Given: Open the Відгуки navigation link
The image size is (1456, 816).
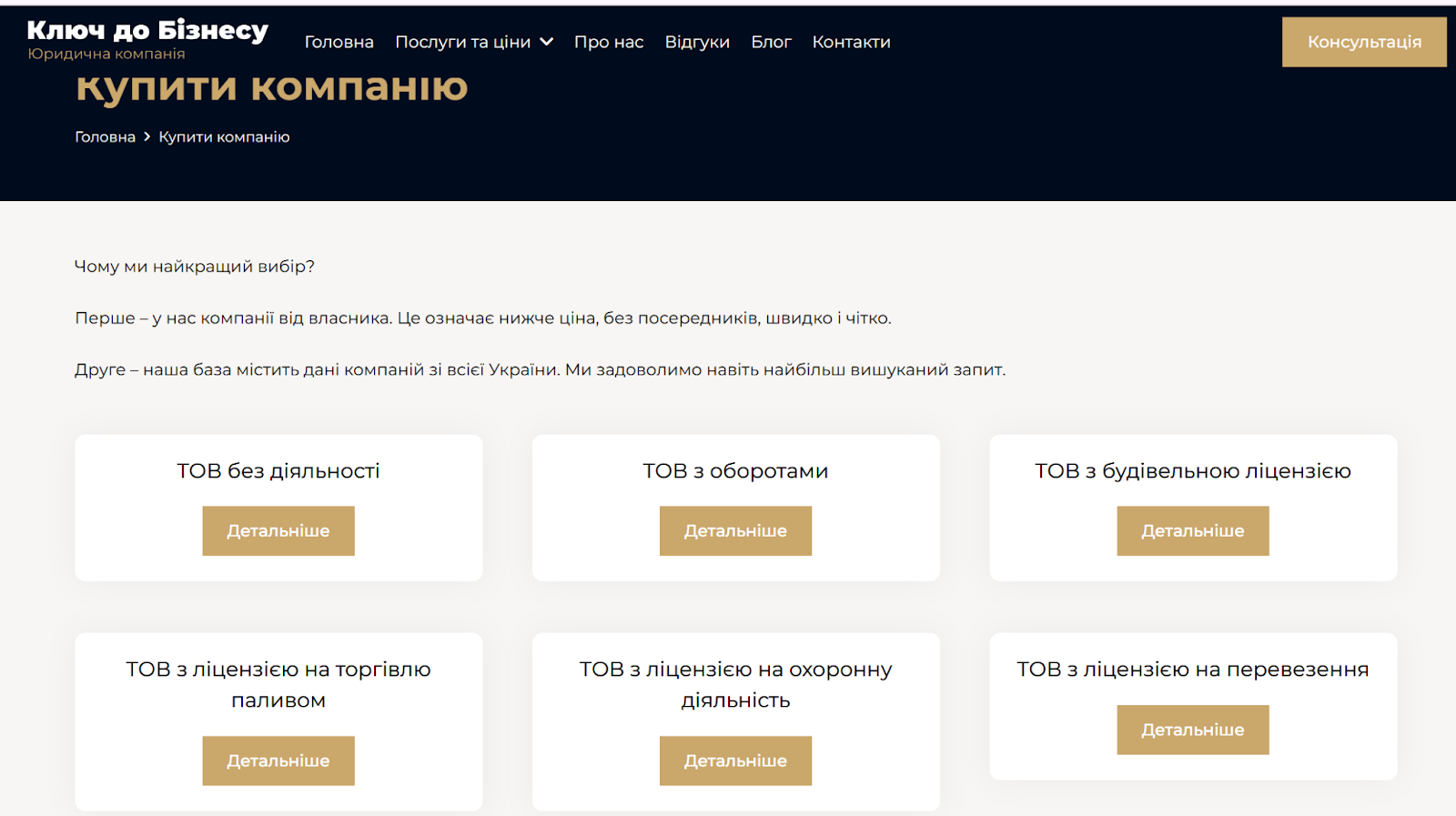Looking at the screenshot, I should (697, 42).
